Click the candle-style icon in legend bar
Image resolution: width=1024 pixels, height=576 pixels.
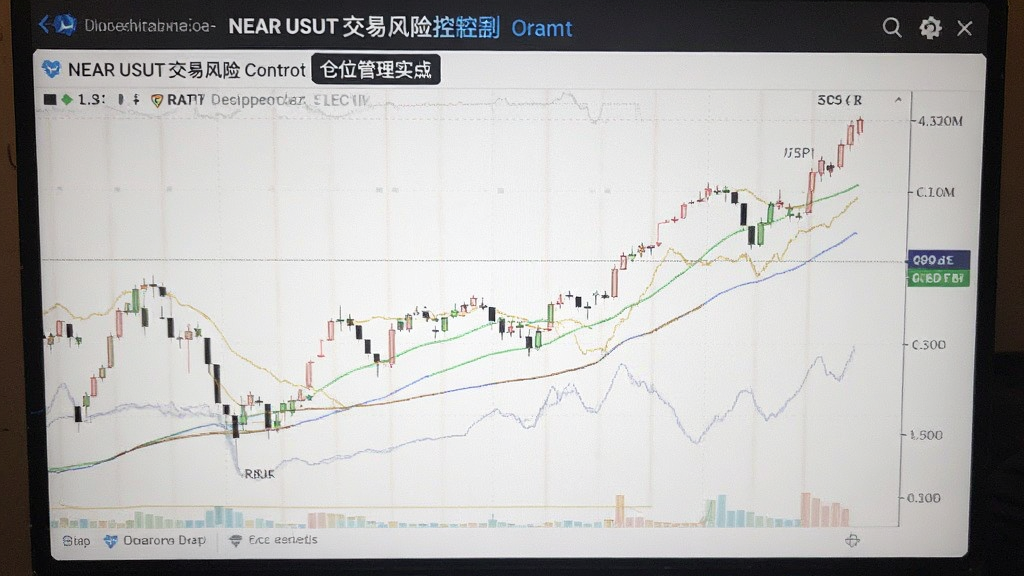pyautogui.click(x=121, y=99)
